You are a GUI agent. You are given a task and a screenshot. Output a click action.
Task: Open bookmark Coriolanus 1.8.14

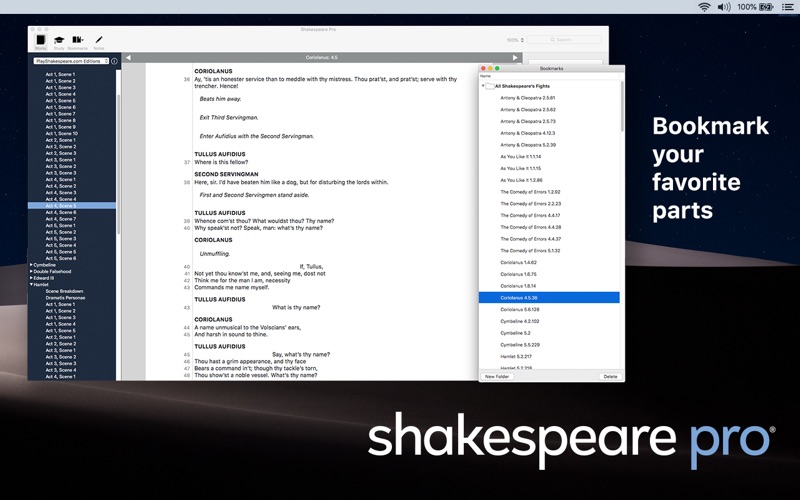pos(518,286)
